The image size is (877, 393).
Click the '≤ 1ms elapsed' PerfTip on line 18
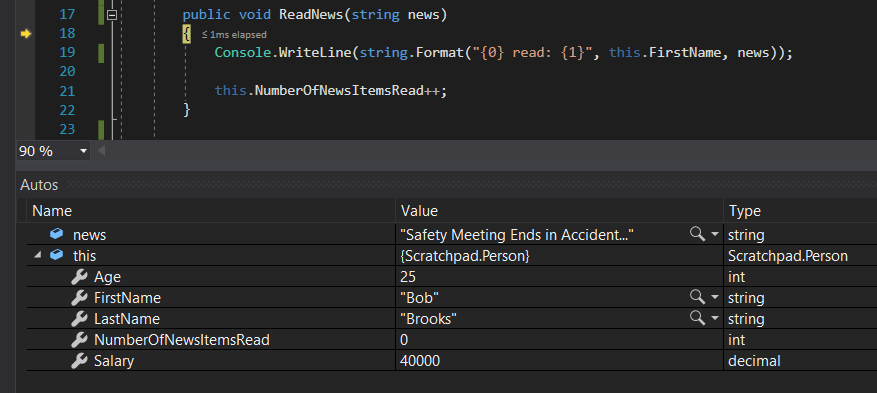coord(234,35)
